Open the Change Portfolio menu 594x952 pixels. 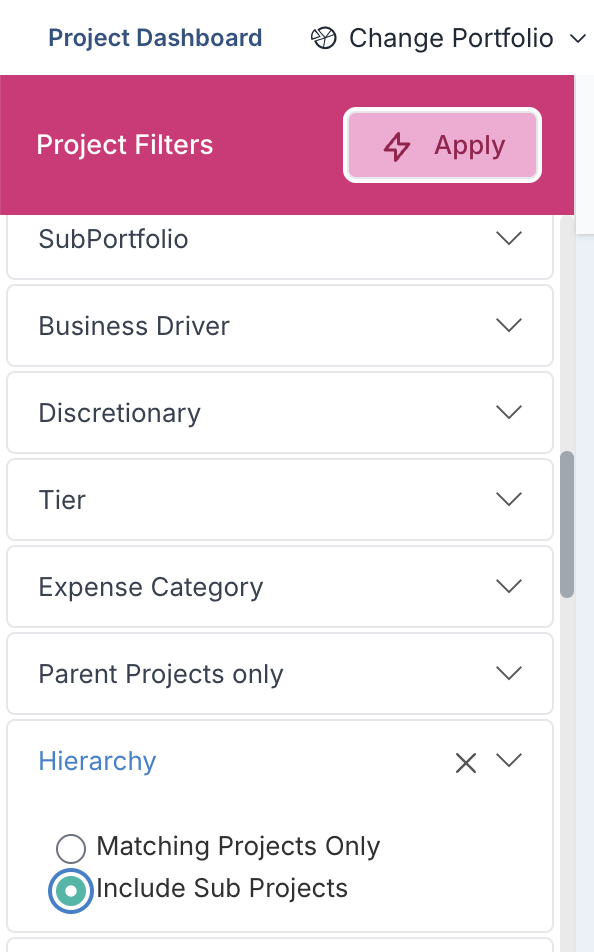tap(449, 38)
